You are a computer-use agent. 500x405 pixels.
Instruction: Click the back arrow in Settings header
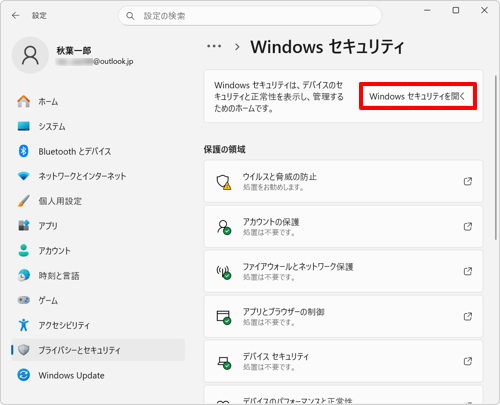(x=16, y=16)
